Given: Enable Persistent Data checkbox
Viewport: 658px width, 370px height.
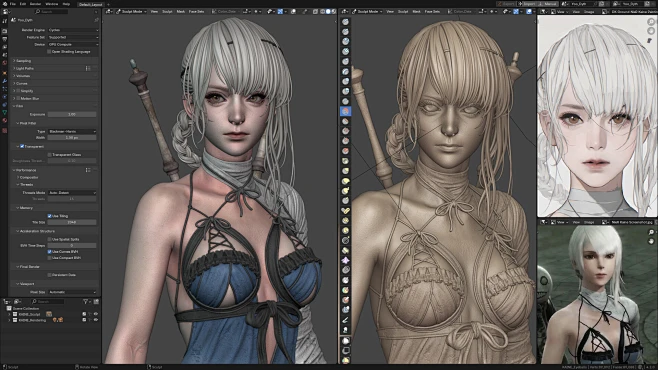Looking at the screenshot, I should [x=49, y=275].
